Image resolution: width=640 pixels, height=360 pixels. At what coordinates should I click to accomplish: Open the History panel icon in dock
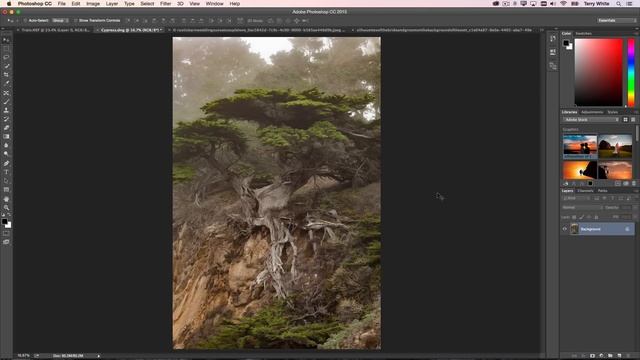(553, 39)
